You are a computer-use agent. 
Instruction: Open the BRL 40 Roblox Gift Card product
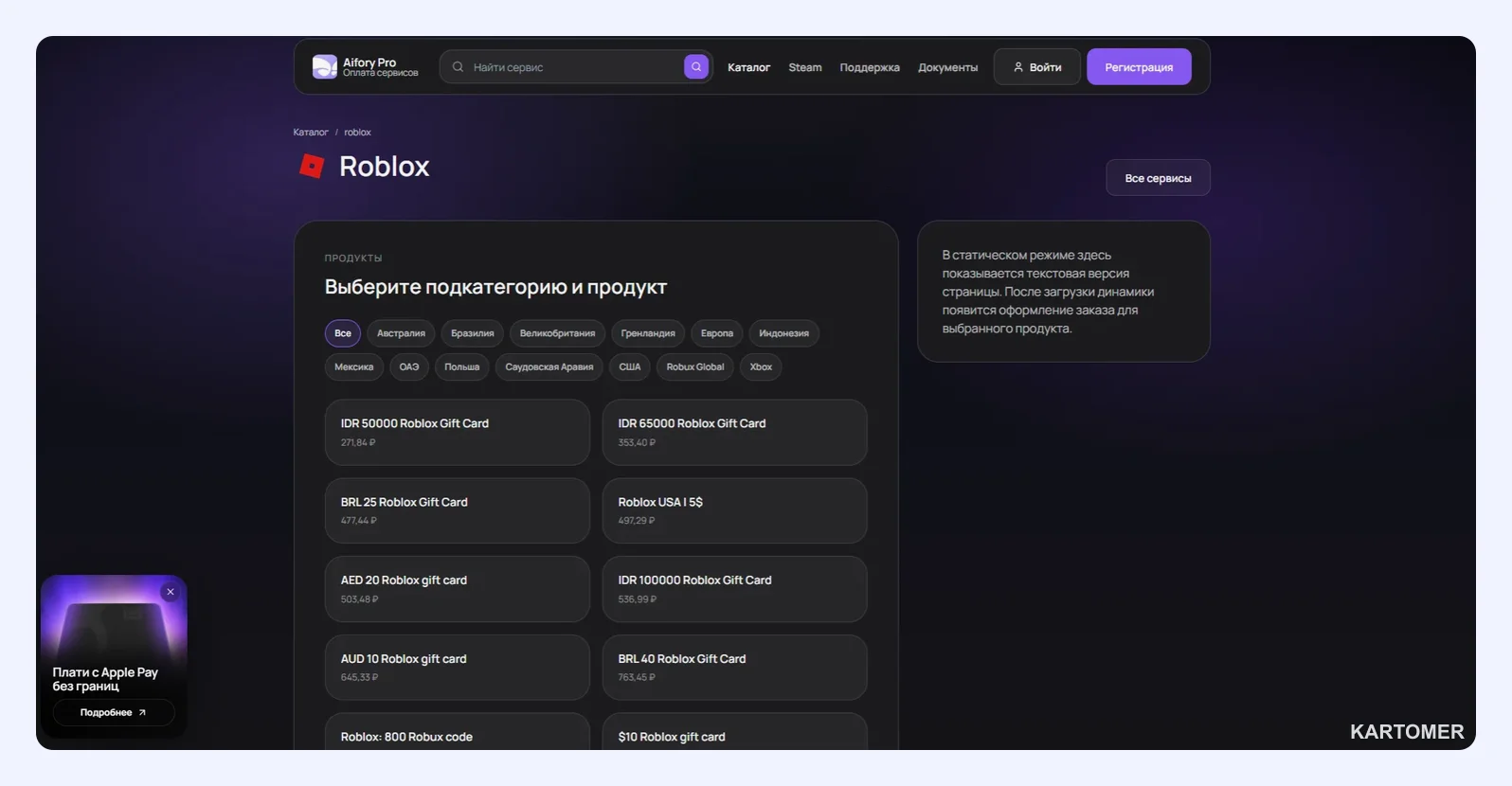(735, 668)
